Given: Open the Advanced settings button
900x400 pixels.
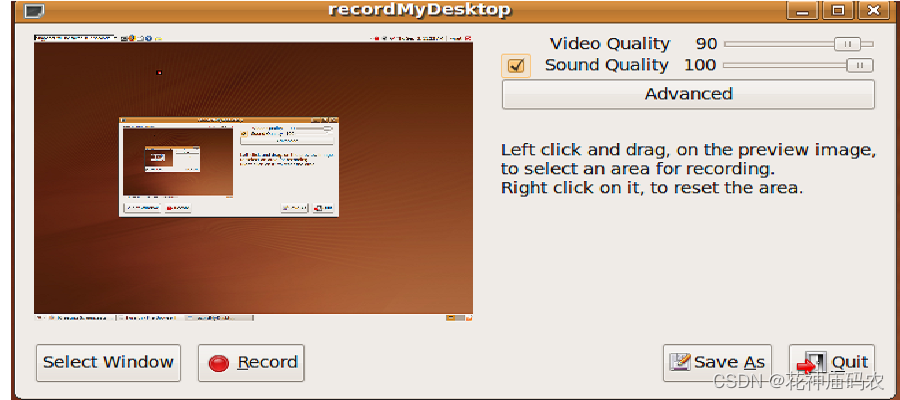Looking at the screenshot, I should tap(688, 94).
